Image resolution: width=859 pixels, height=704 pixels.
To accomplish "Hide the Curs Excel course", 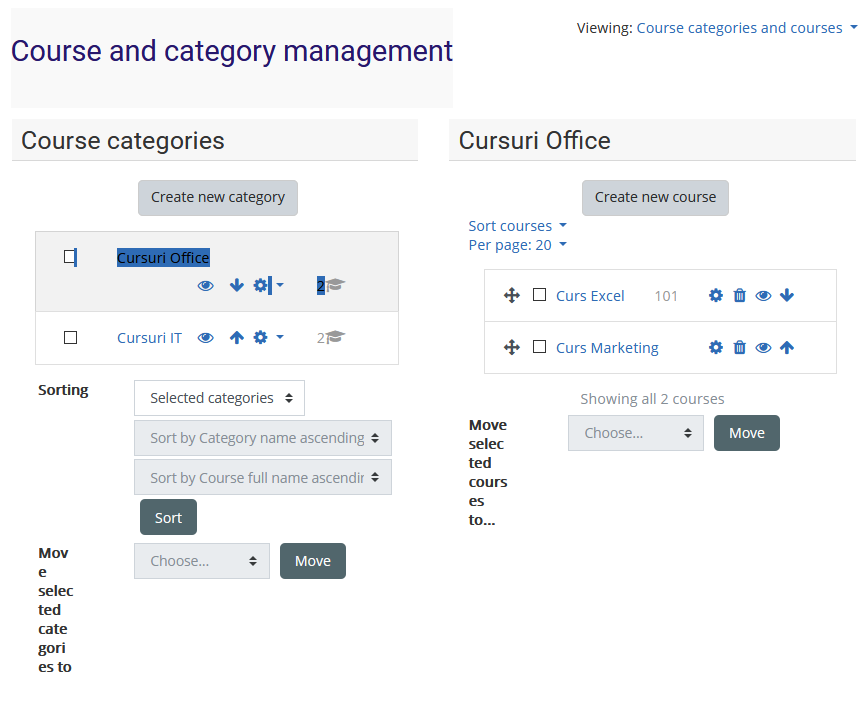I will pos(763,295).
